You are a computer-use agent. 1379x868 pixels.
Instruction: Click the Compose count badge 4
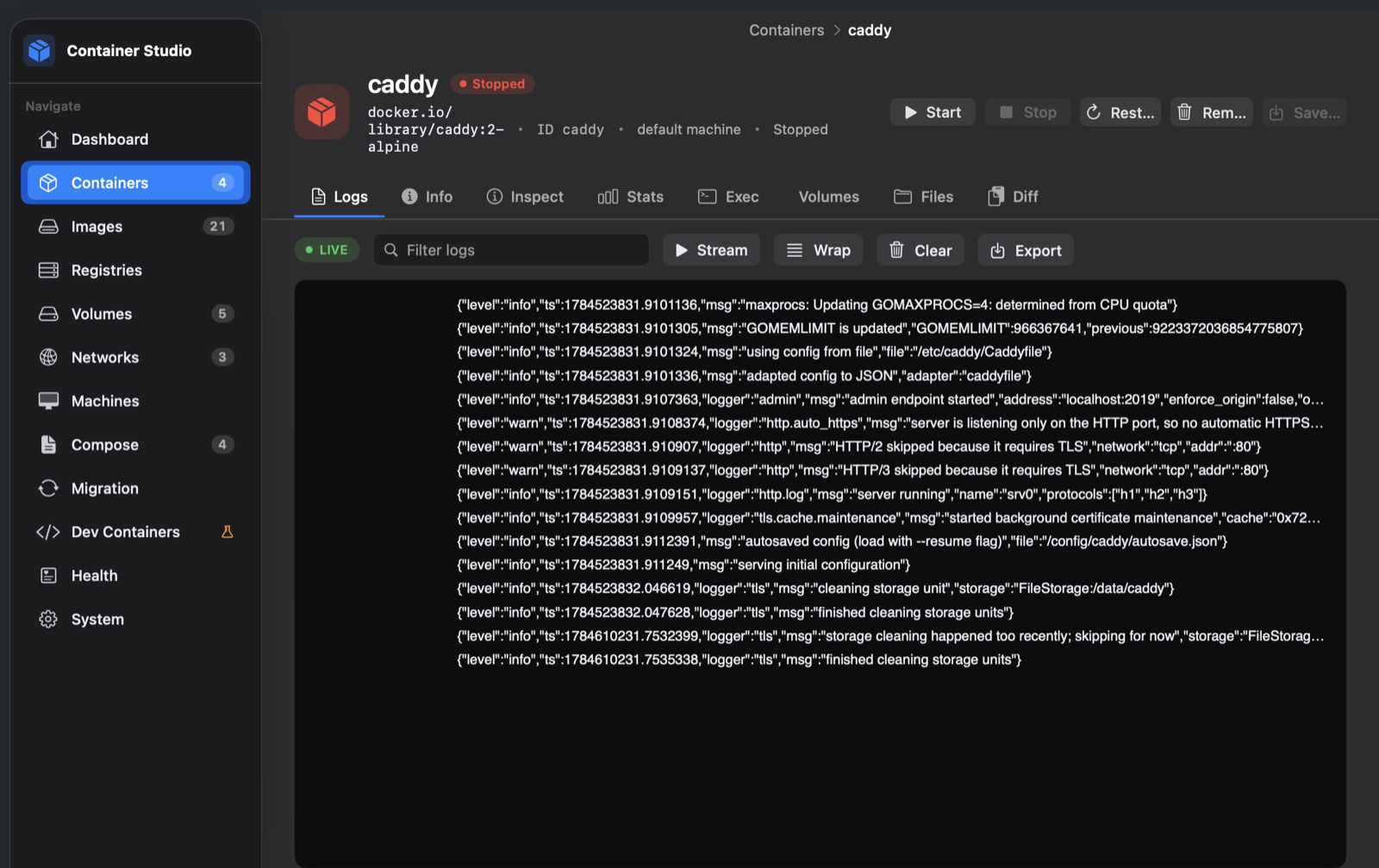222,445
